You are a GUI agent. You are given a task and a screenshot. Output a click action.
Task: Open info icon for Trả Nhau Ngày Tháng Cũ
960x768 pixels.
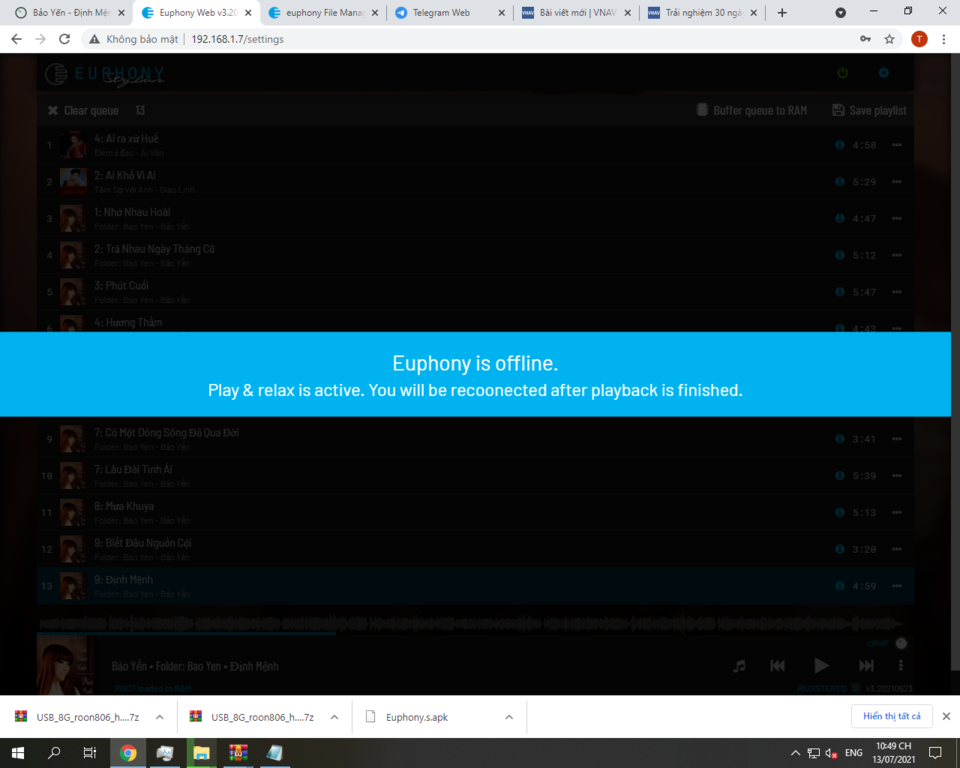tap(840, 255)
